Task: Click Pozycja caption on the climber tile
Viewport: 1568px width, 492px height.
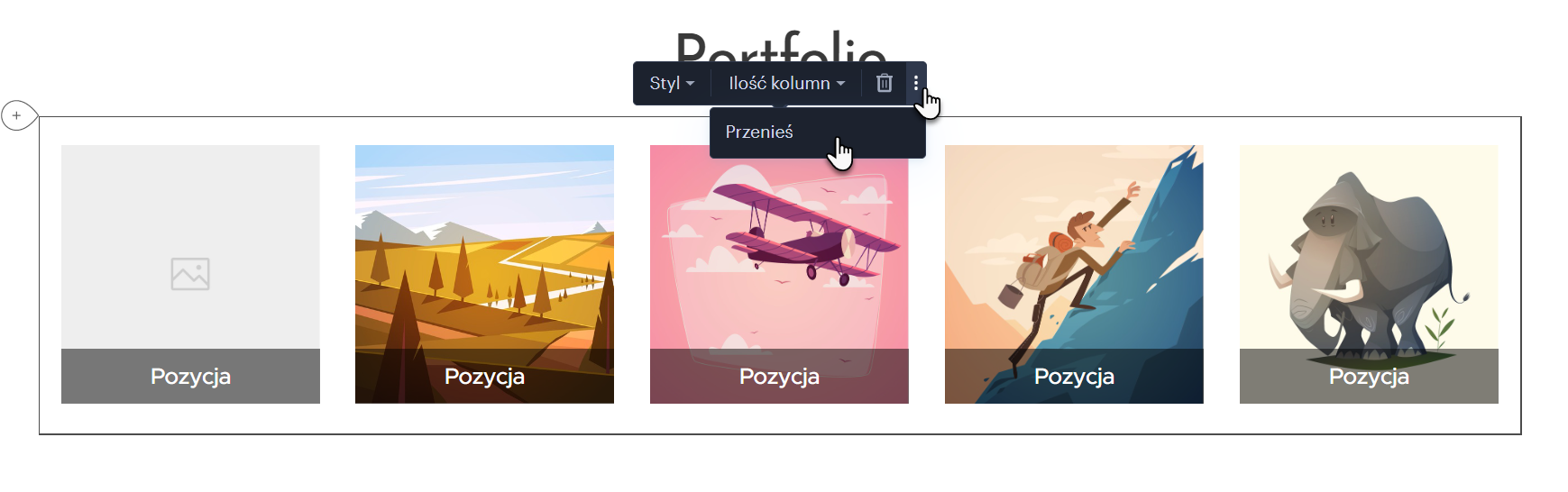Action: tap(1074, 377)
